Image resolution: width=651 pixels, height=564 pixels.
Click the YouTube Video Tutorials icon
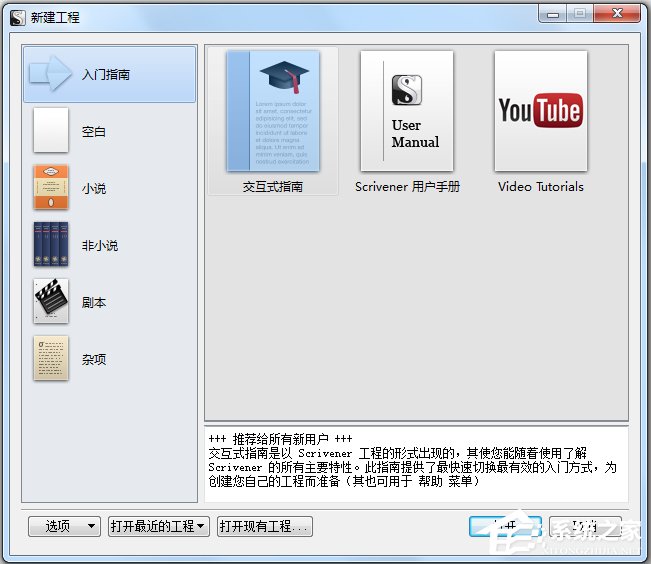tap(540, 111)
